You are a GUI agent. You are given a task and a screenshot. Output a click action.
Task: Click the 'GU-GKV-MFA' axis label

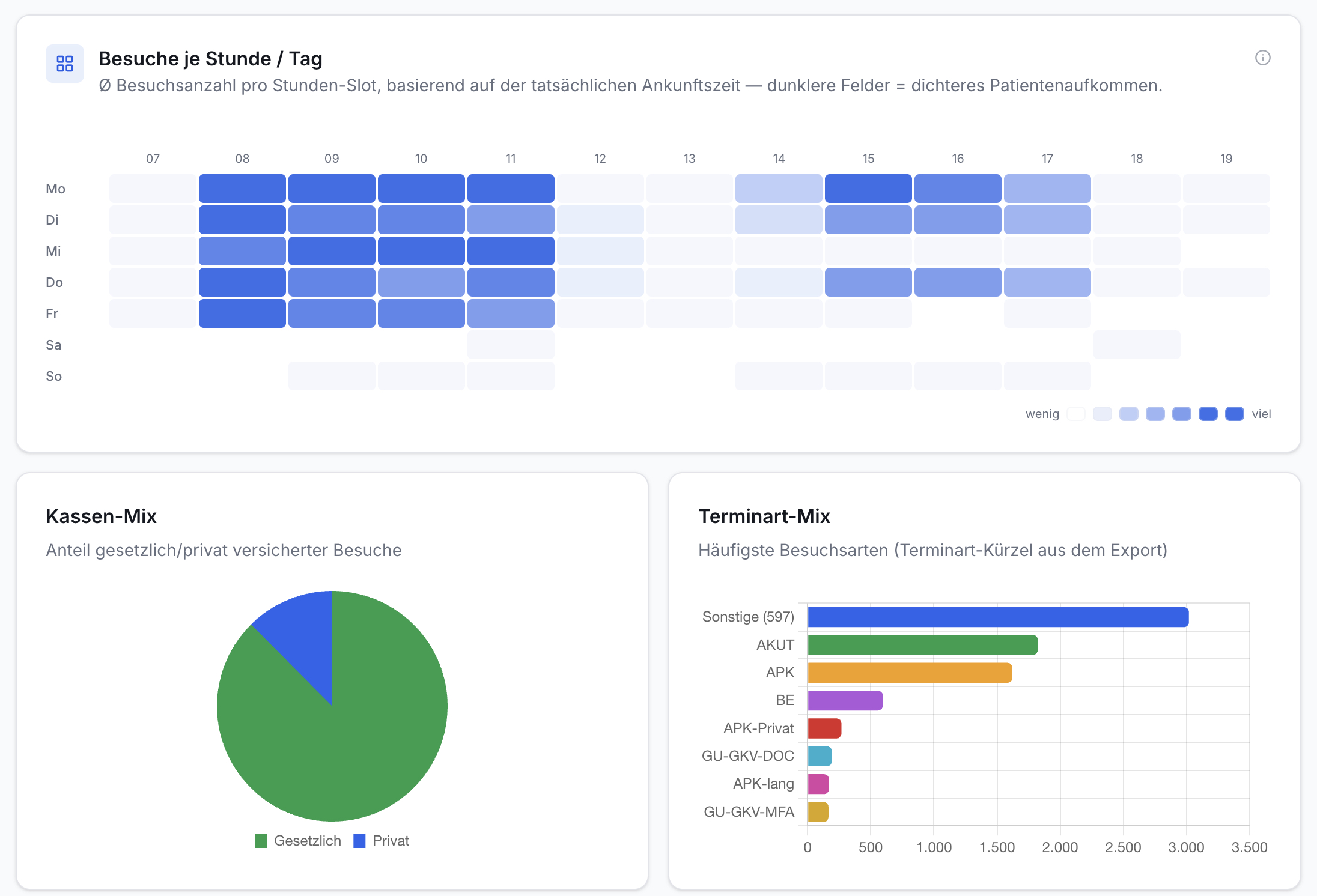coord(749,812)
